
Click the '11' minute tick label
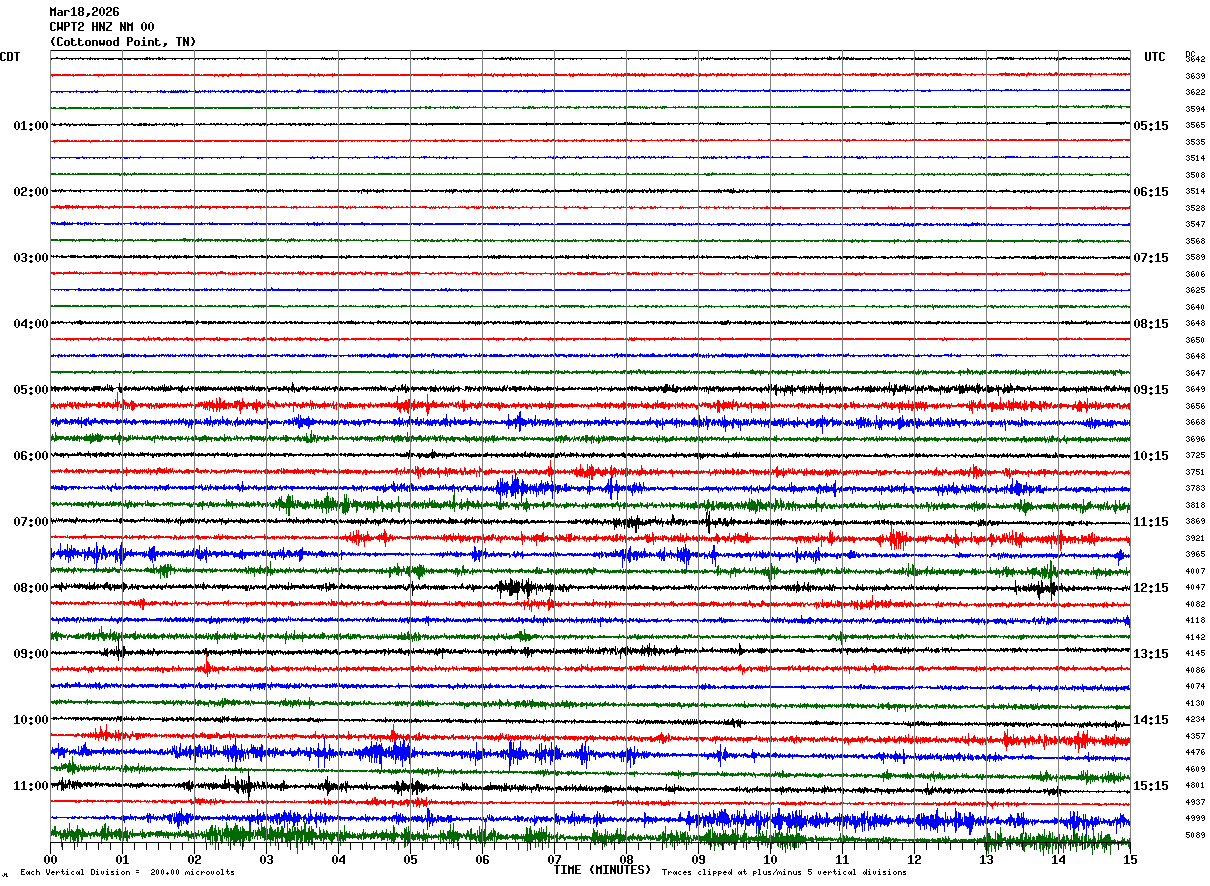[x=843, y=860]
